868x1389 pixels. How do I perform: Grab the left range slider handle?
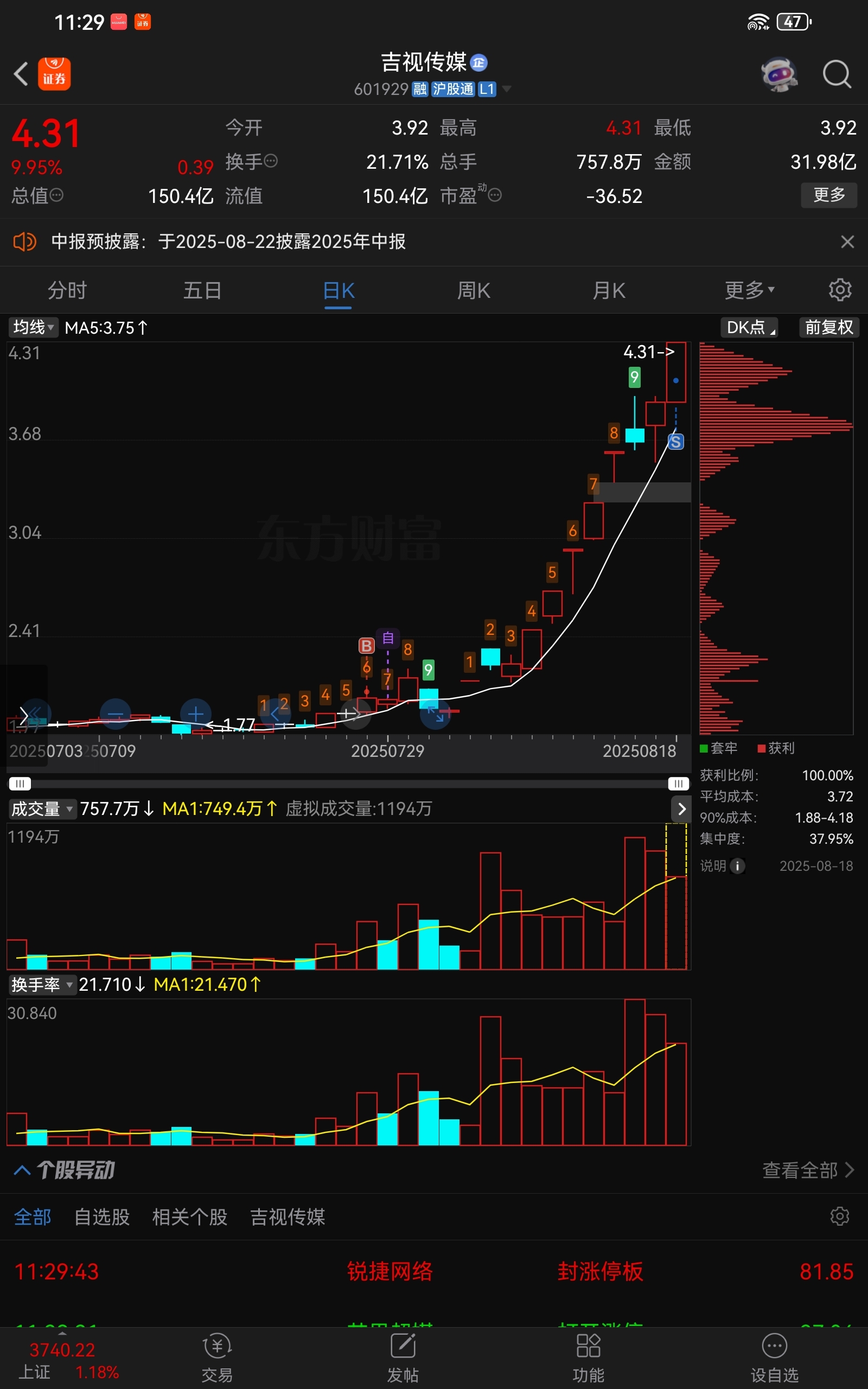pyautogui.click(x=20, y=784)
